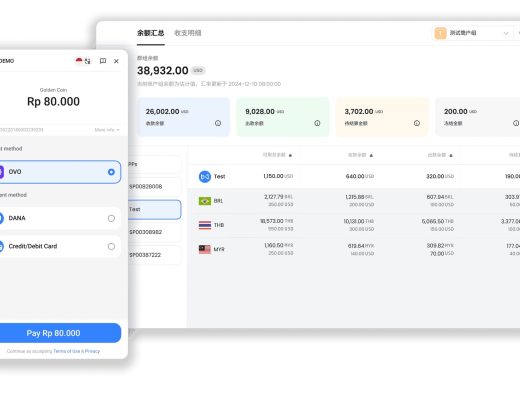Select the OVO payment radio button
The image size is (520, 397).
click(111, 172)
